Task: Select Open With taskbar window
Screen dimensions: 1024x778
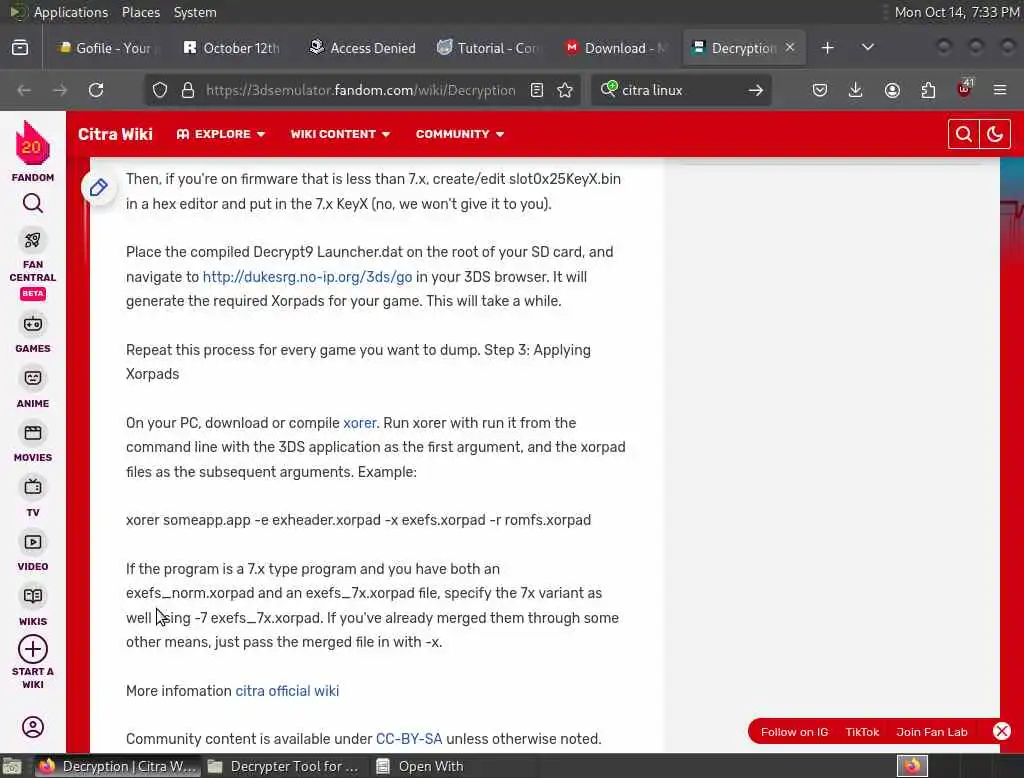Action: [x=421, y=766]
